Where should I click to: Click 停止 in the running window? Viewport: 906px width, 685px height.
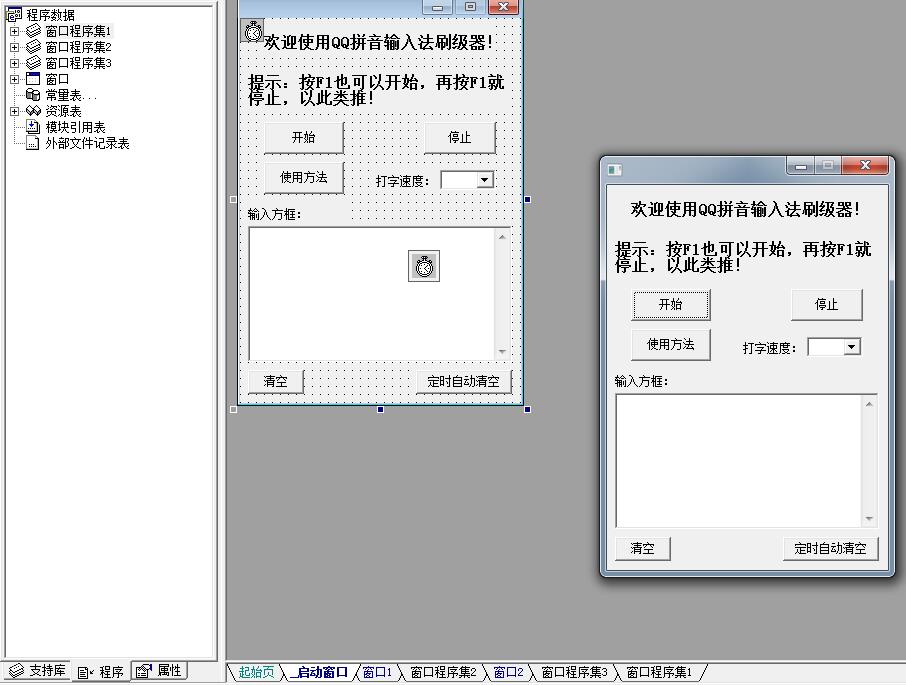coord(827,304)
